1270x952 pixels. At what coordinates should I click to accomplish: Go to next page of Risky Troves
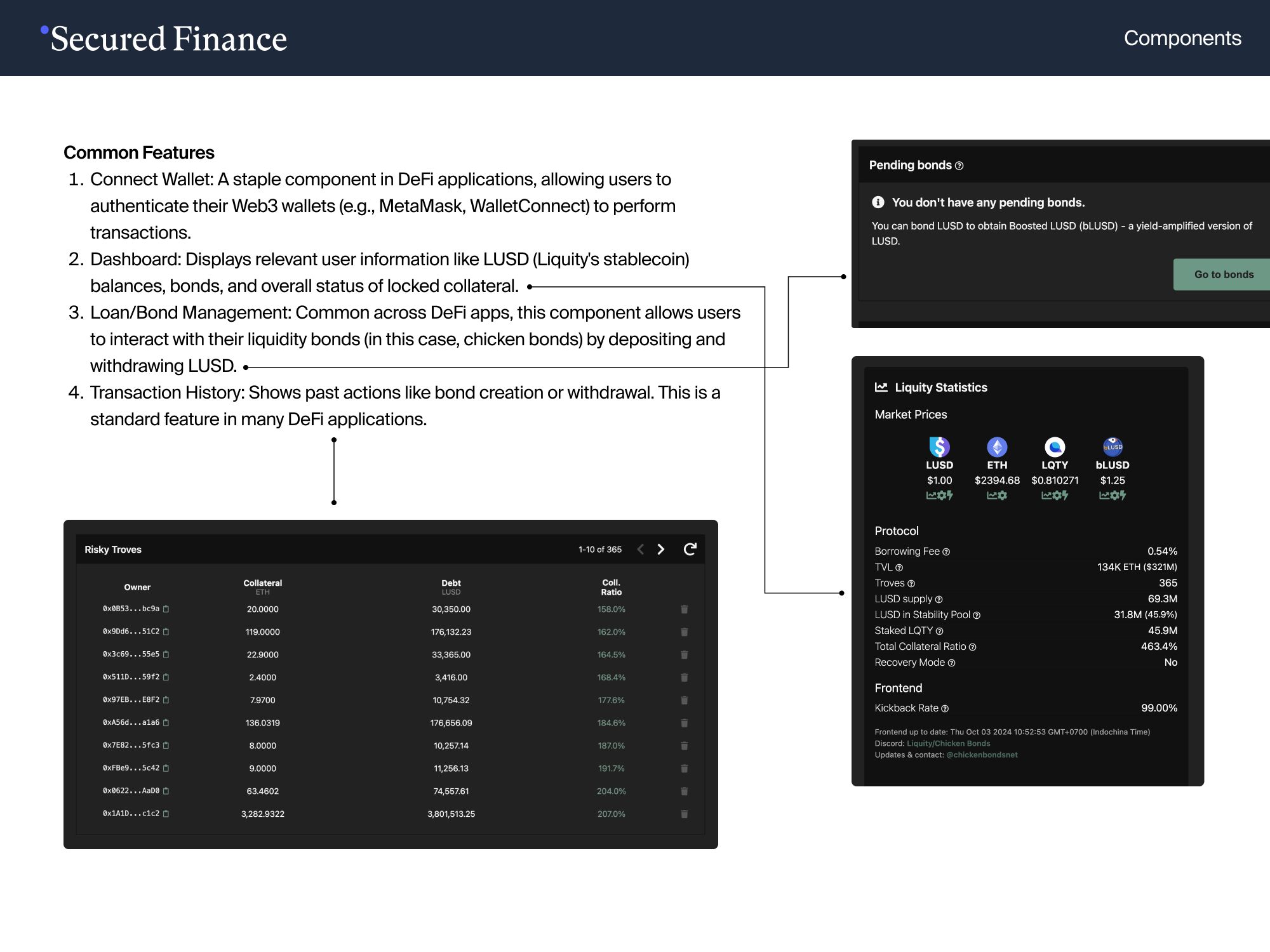pos(661,550)
